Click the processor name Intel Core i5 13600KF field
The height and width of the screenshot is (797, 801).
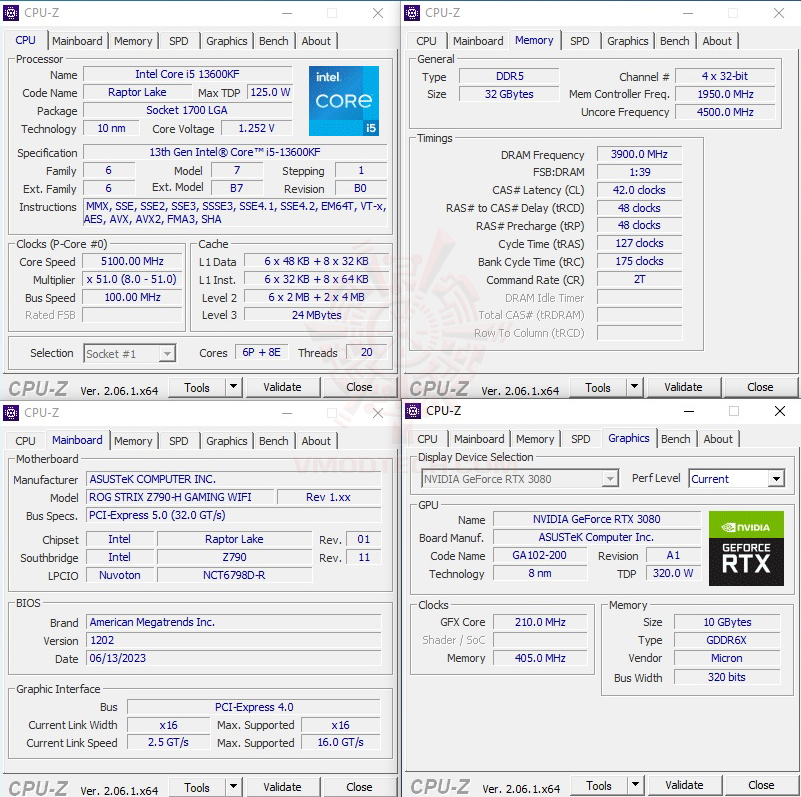pos(187,74)
